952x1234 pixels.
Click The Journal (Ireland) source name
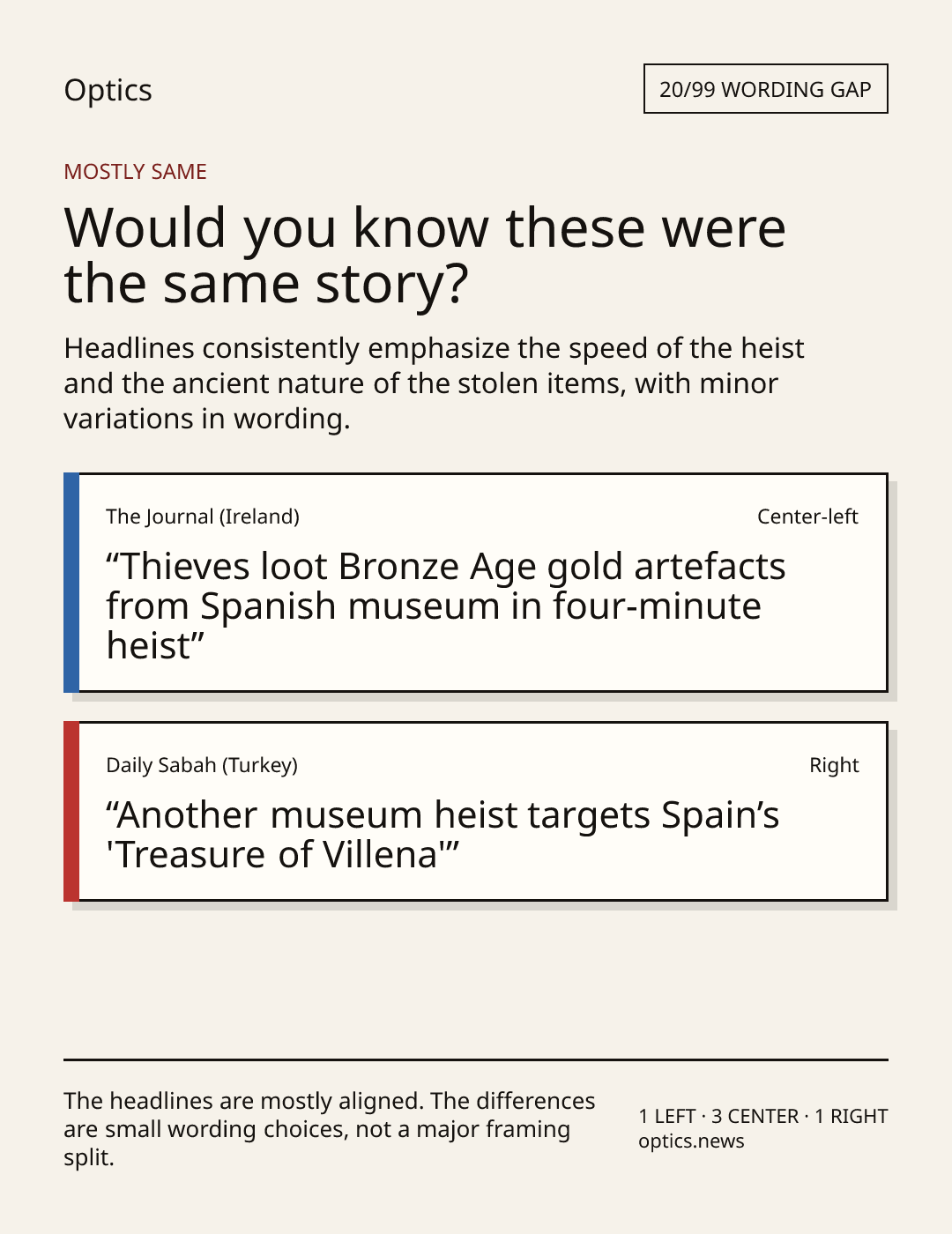[x=203, y=517]
